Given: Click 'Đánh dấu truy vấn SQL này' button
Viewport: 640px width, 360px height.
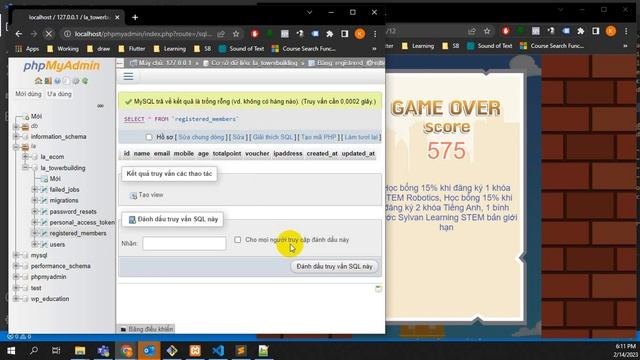Looking at the screenshot, I should tap(334, 267).
